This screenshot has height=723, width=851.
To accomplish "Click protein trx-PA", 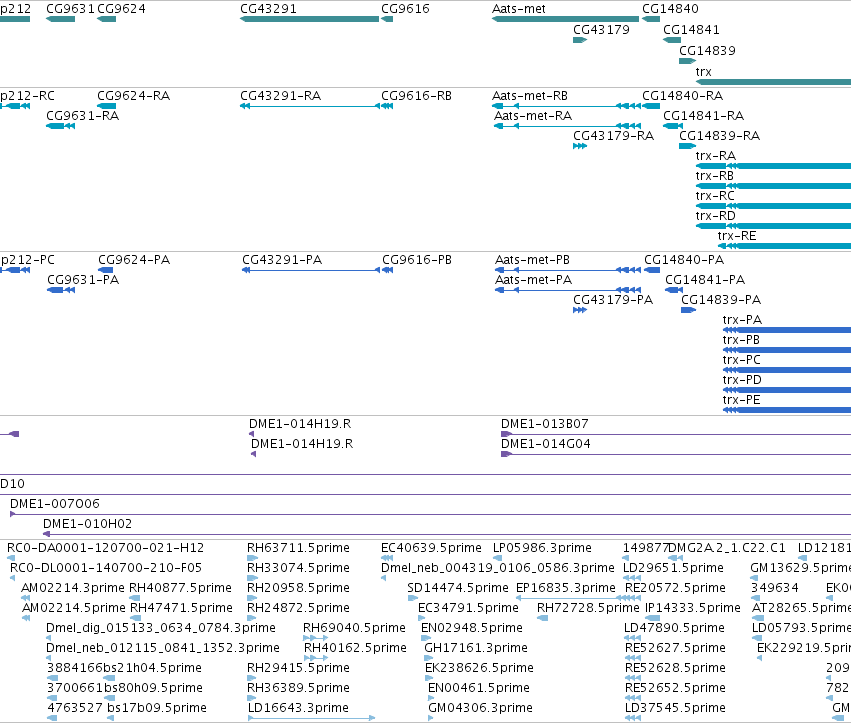I will [x=742, y=320].
